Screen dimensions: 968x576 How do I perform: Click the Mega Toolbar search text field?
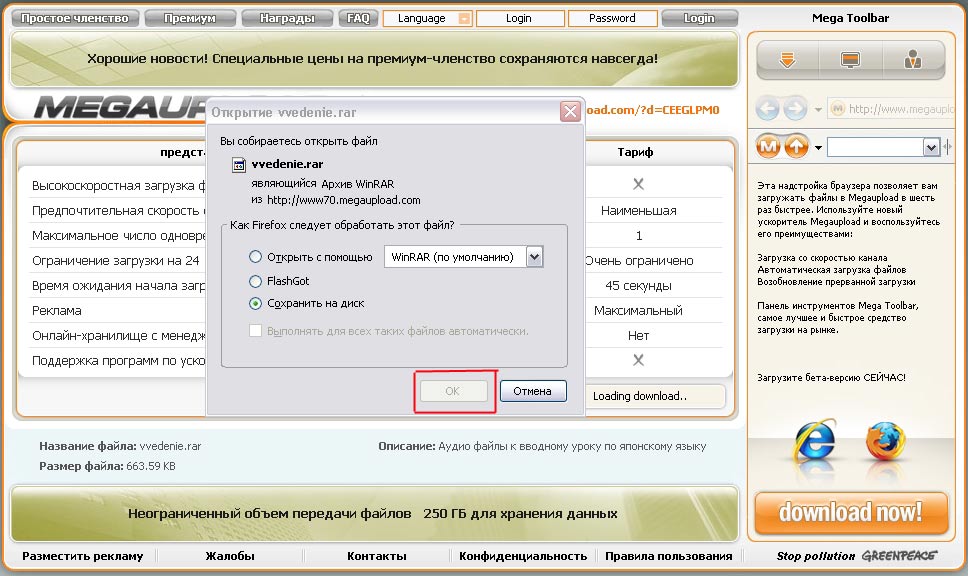(875, 147)
